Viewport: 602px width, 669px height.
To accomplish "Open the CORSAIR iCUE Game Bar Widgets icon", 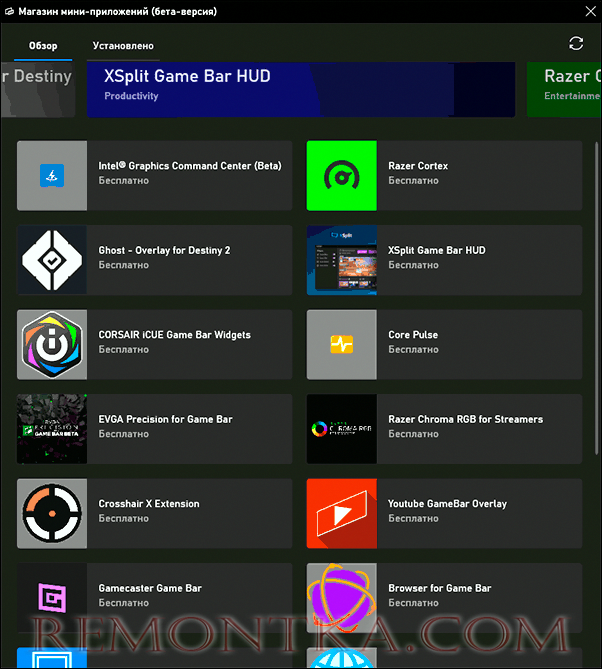I will coord(52,345).
